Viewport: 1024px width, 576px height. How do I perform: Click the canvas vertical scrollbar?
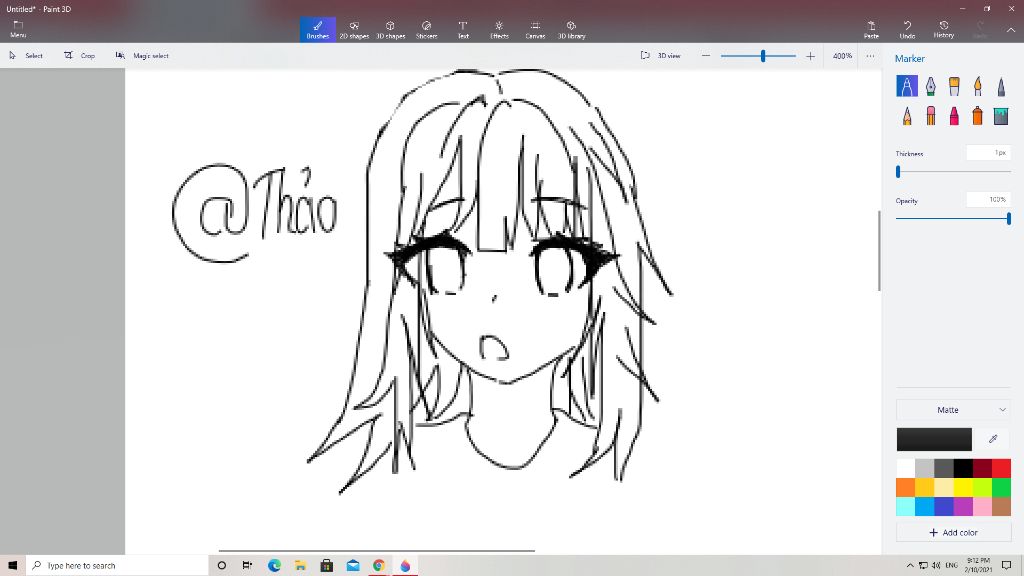tap(879, 251)
